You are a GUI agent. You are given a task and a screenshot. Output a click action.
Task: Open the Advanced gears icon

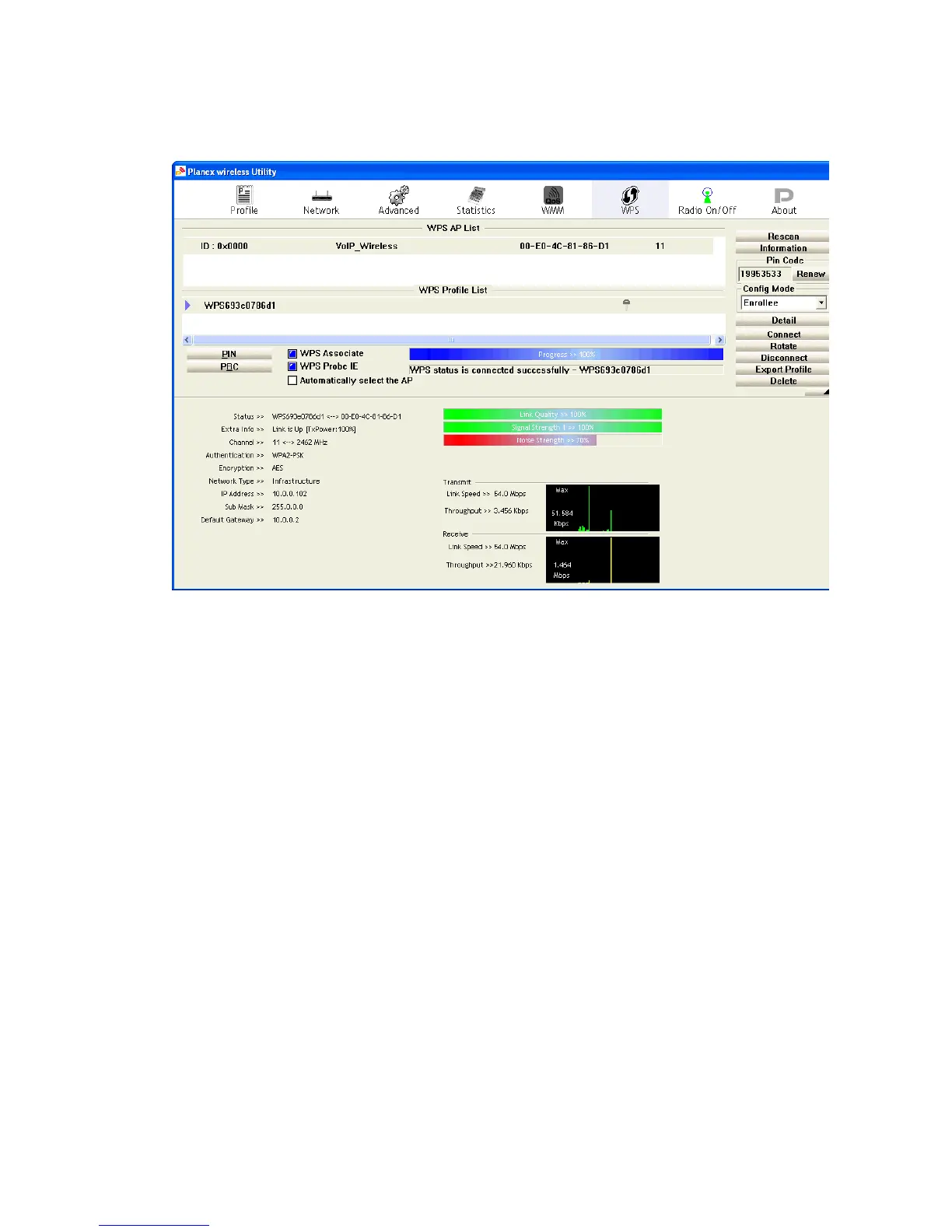pos(399,194)
